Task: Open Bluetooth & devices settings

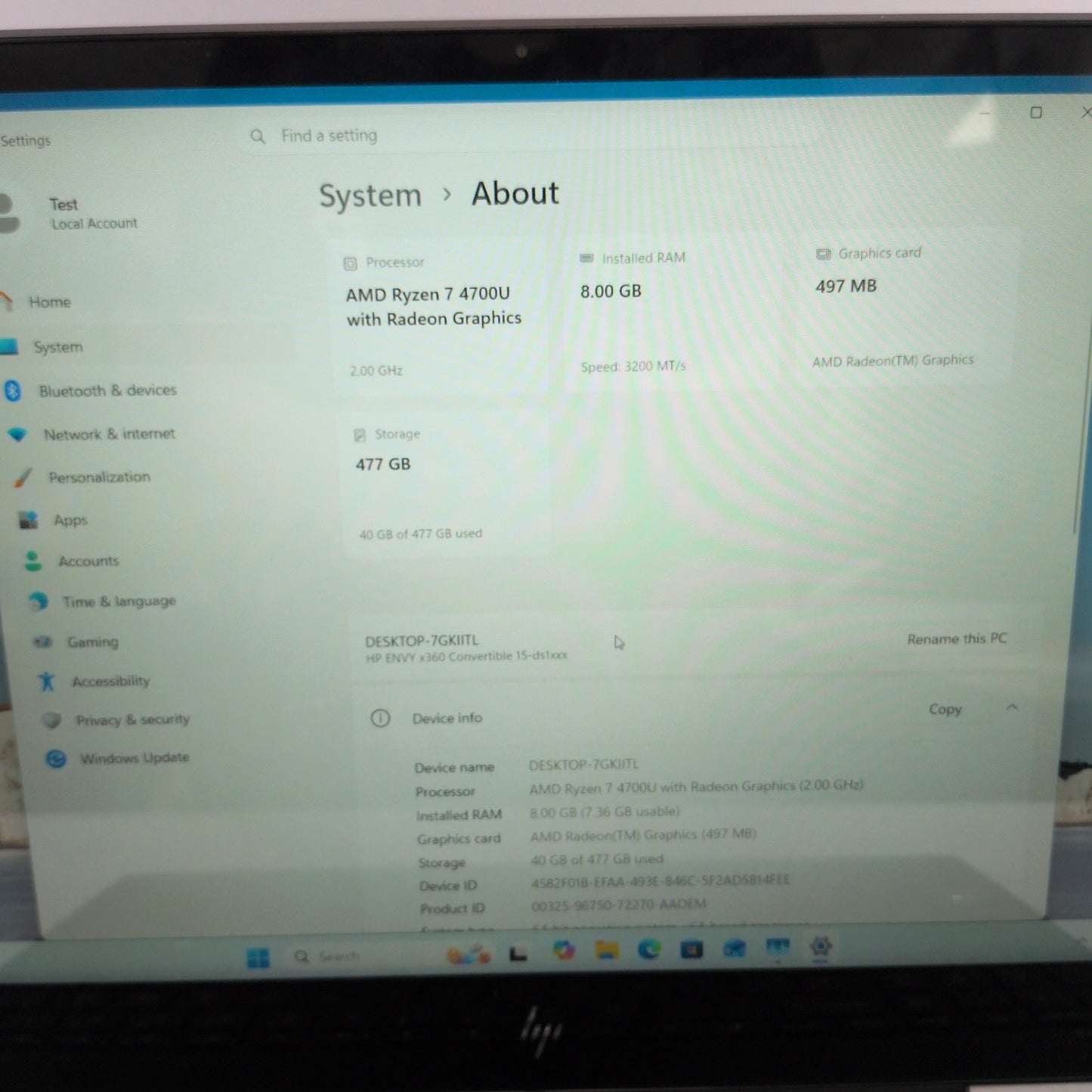Action: 107,391
